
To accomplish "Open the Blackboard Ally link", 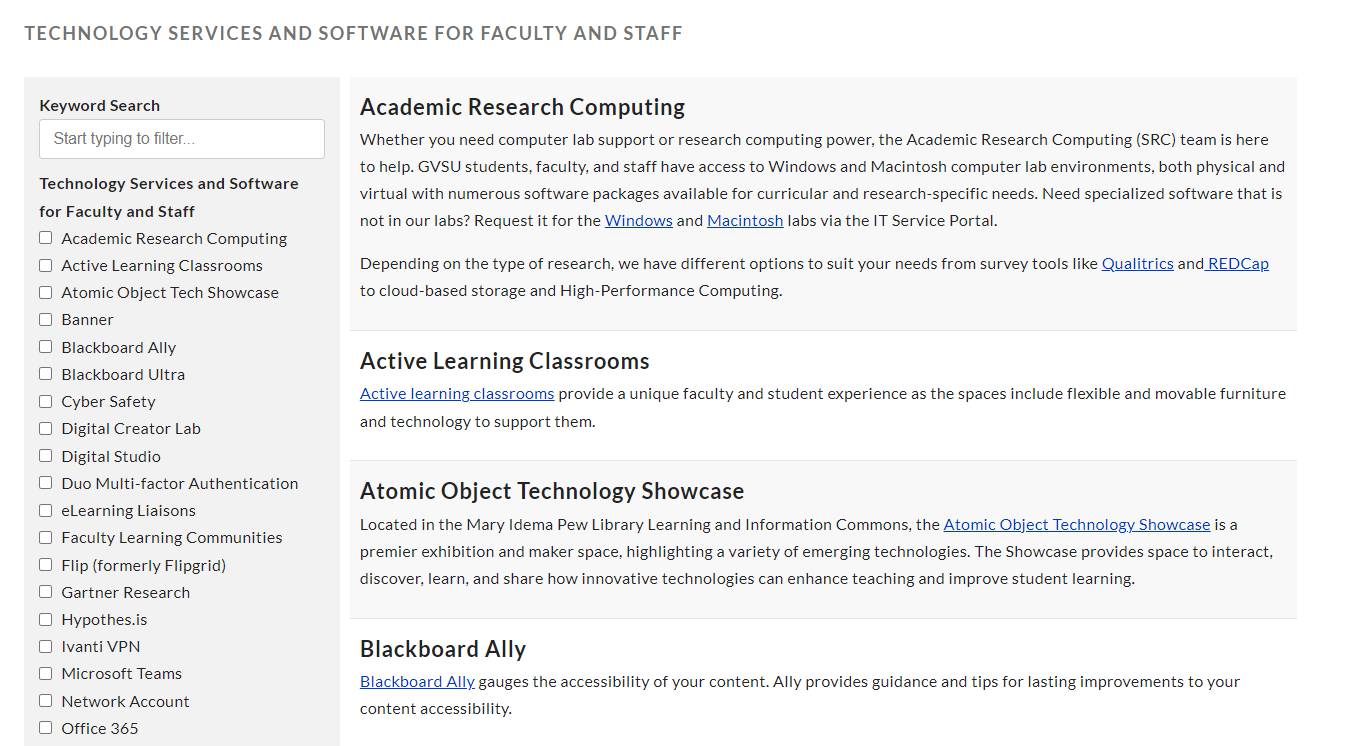I will coord(416,681).
